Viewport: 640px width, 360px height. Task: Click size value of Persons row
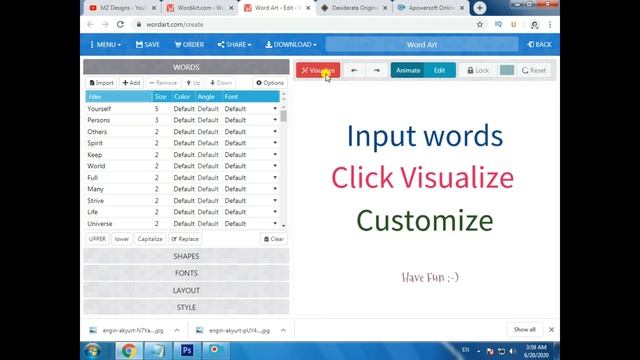156,120
